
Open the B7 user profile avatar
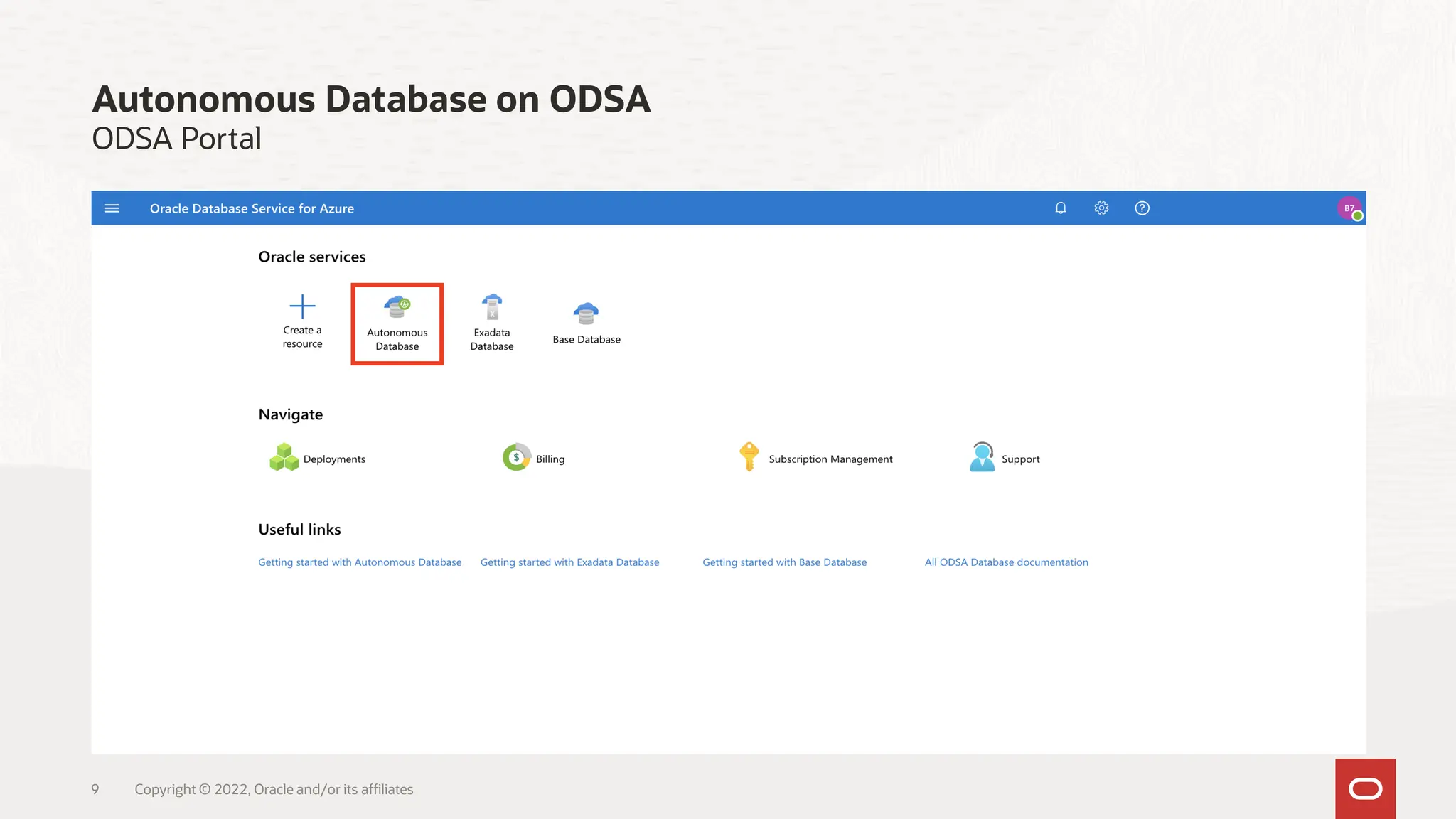pos(1349,208)
